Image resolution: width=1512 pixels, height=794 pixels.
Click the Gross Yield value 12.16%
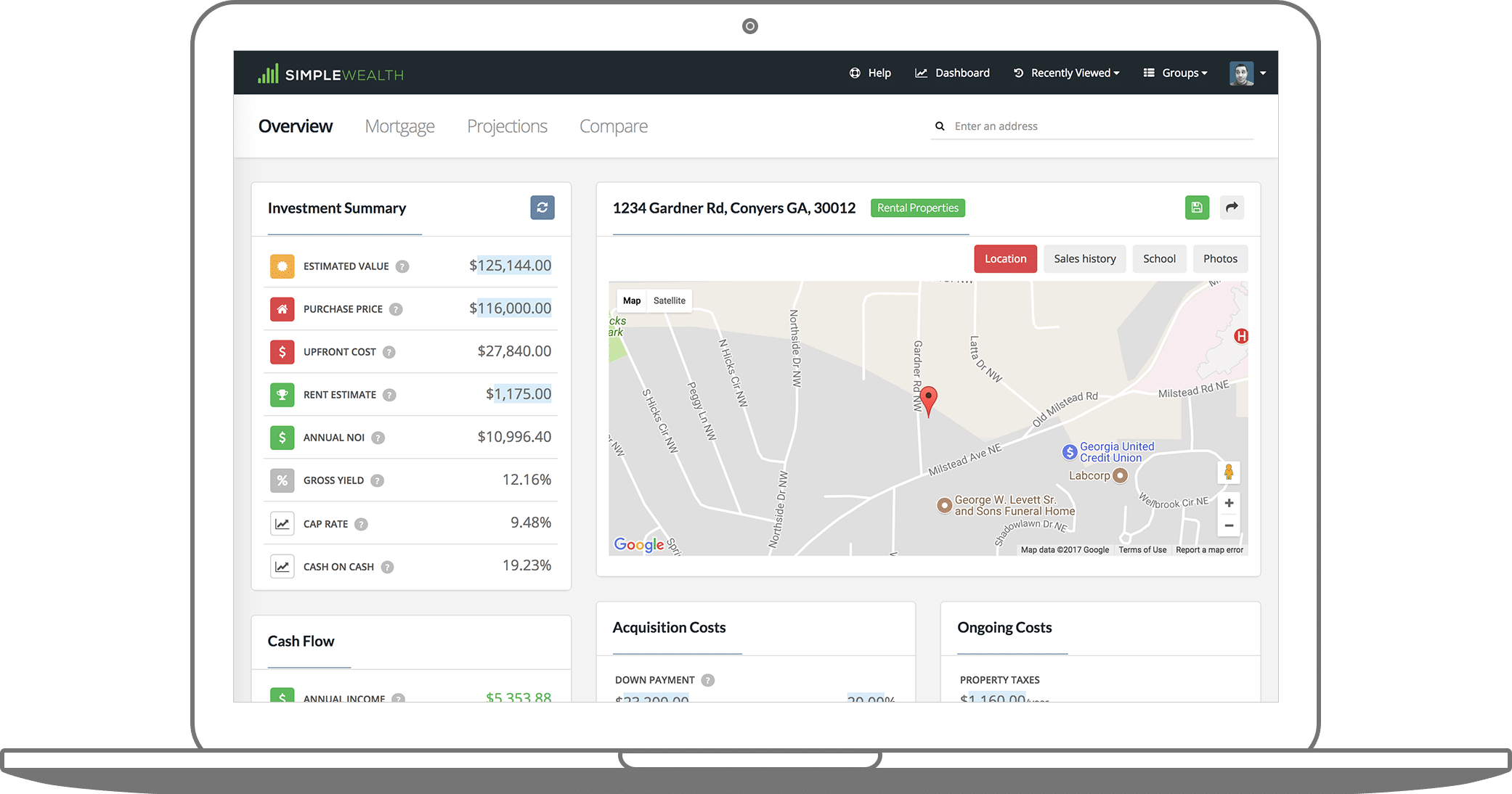tap(527, 480)
